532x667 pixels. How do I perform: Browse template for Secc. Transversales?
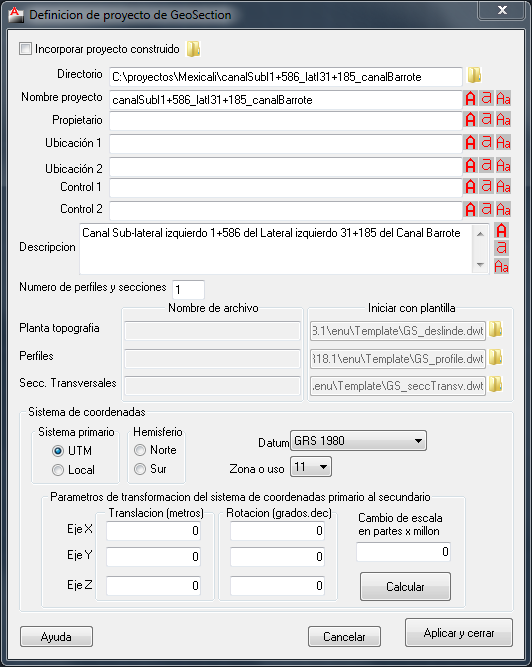click(495, 384)
